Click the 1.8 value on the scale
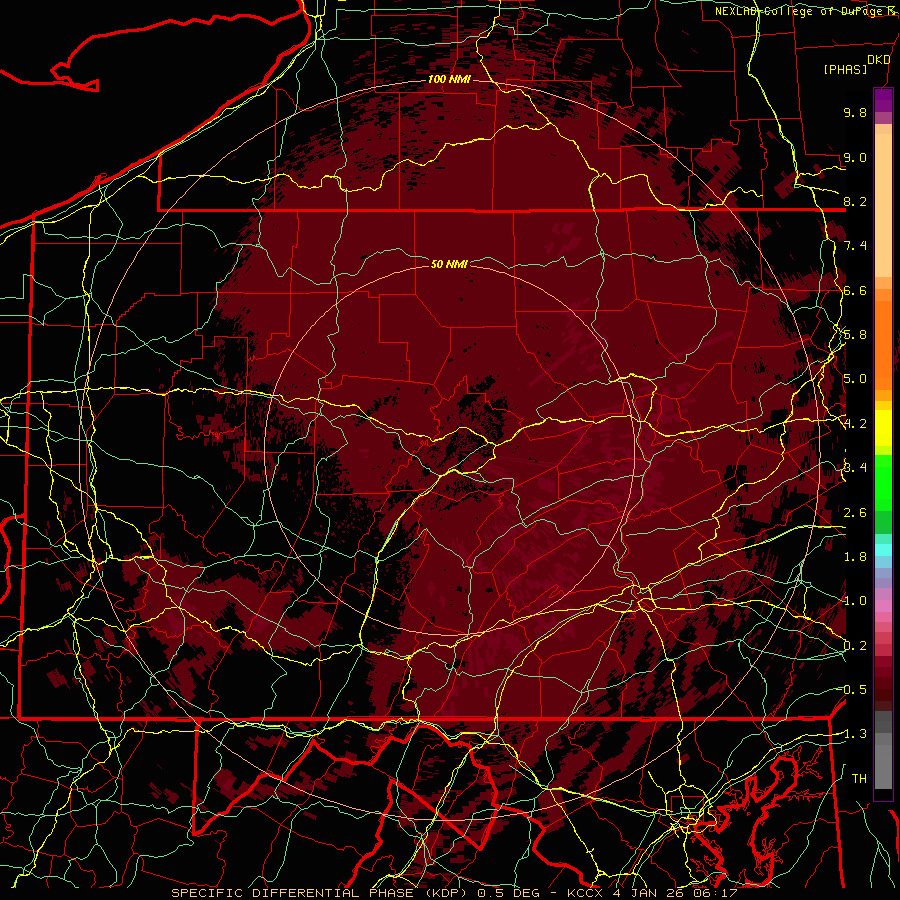The height and width of the screenshot is (900, 900). 855,557
